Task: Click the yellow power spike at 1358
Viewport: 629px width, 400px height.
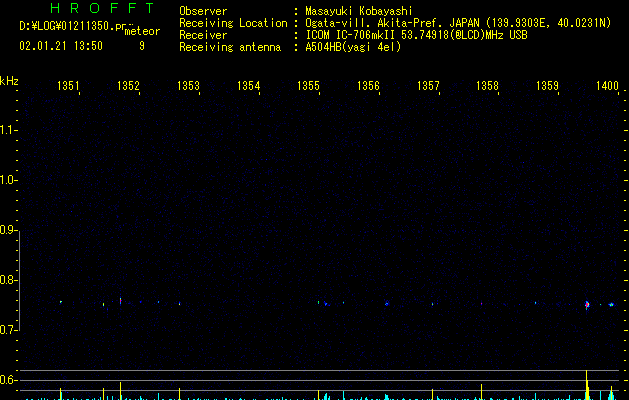Action: coord(481,392)
